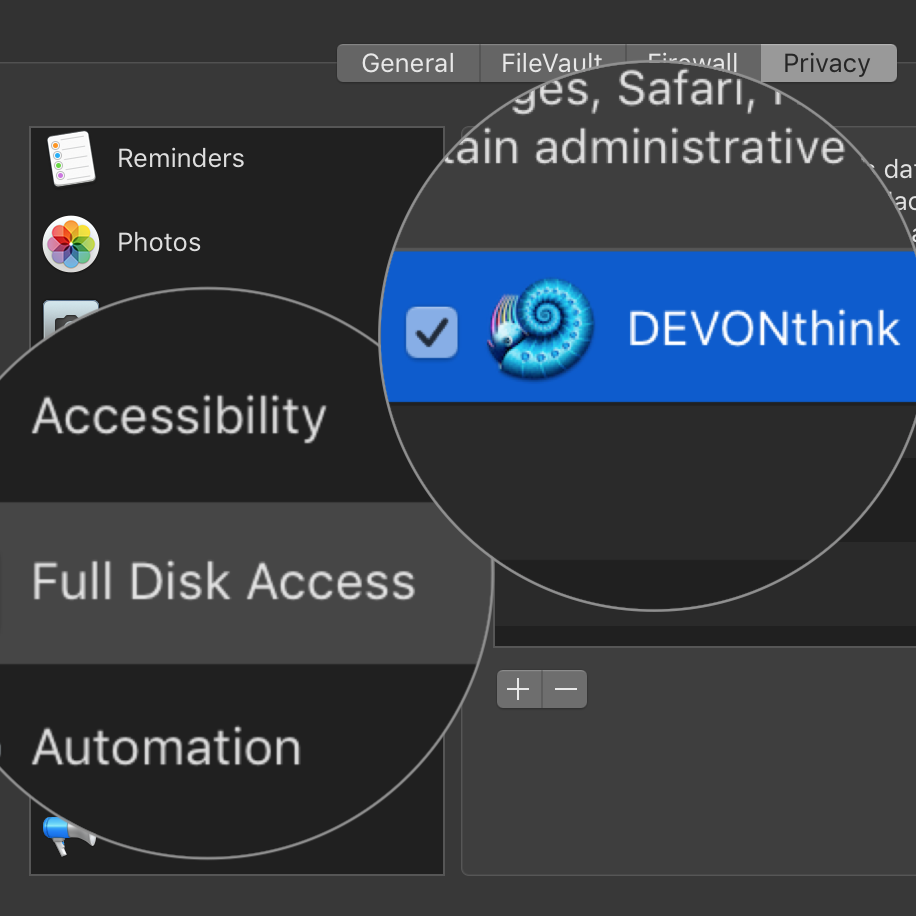Select the Full Disk Access category
This screenshot has width=916, height=916.
224,582
